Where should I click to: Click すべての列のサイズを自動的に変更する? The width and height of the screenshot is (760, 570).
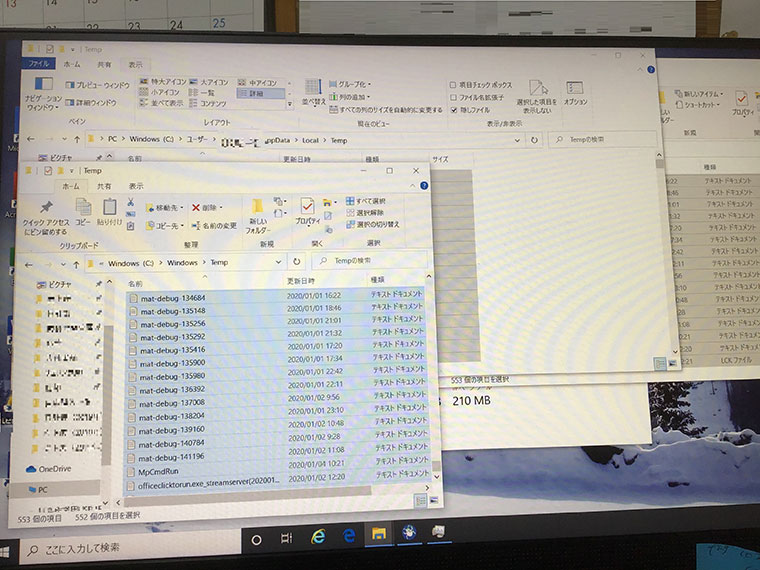(x=386, y=110)
